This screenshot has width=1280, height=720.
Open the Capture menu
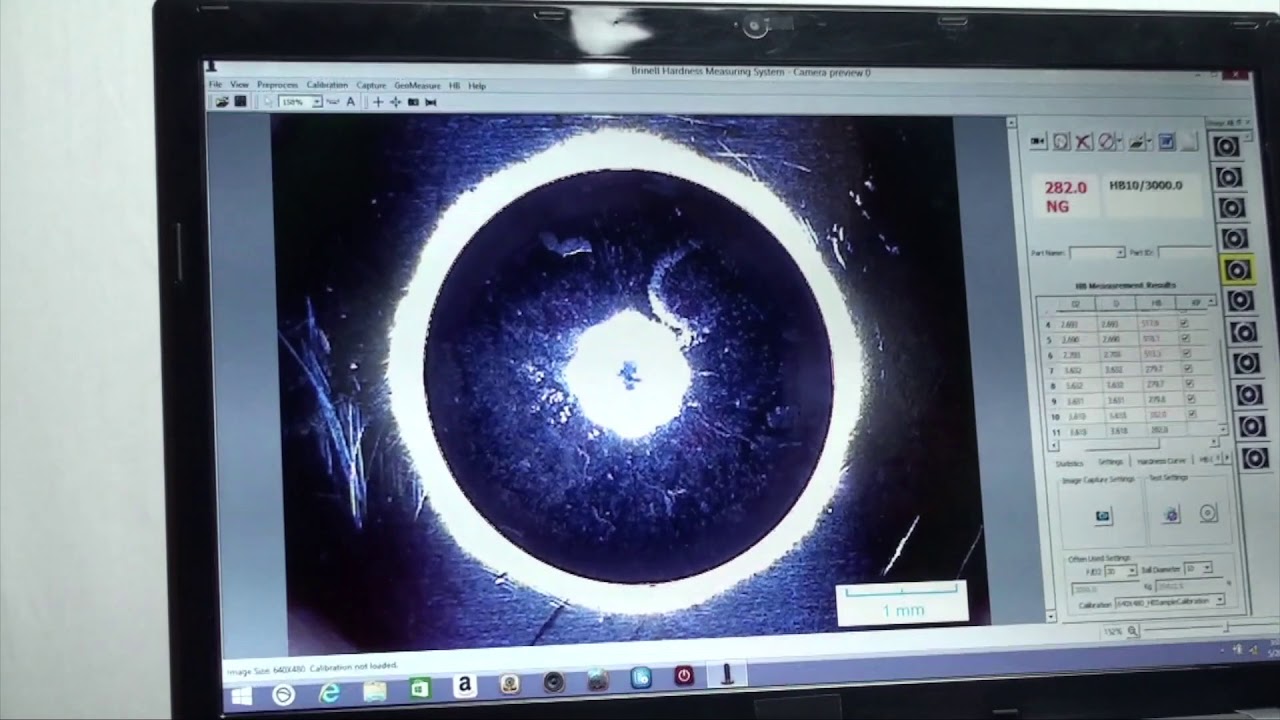coord(371,86)
